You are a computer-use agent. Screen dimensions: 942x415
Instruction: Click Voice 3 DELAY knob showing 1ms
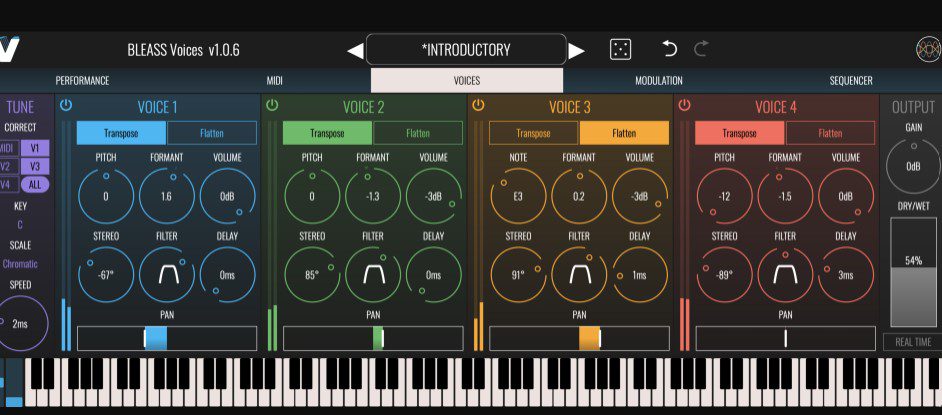640,274
